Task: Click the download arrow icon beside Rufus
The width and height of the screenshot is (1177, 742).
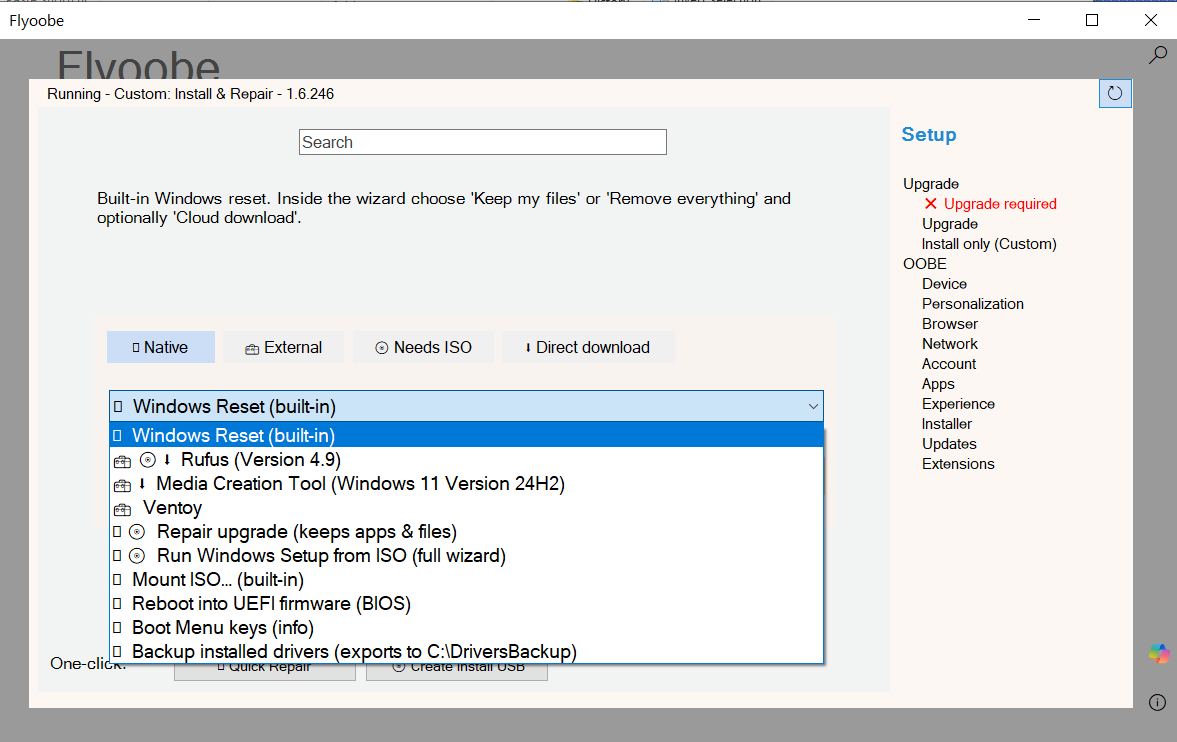Action: click(x=168, y=460)
